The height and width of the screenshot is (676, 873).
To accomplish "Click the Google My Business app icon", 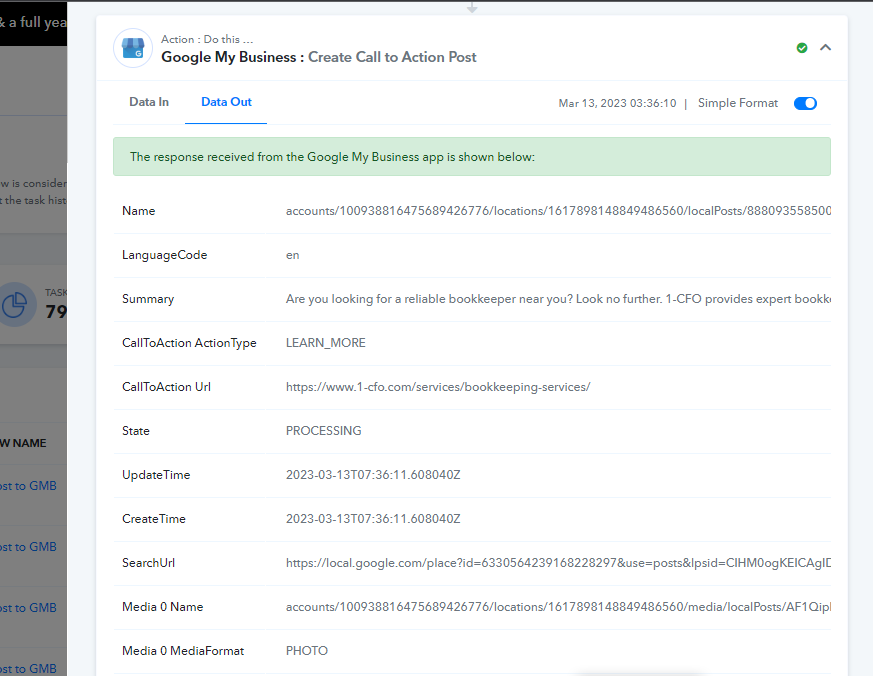I will [x=133, y=48].
